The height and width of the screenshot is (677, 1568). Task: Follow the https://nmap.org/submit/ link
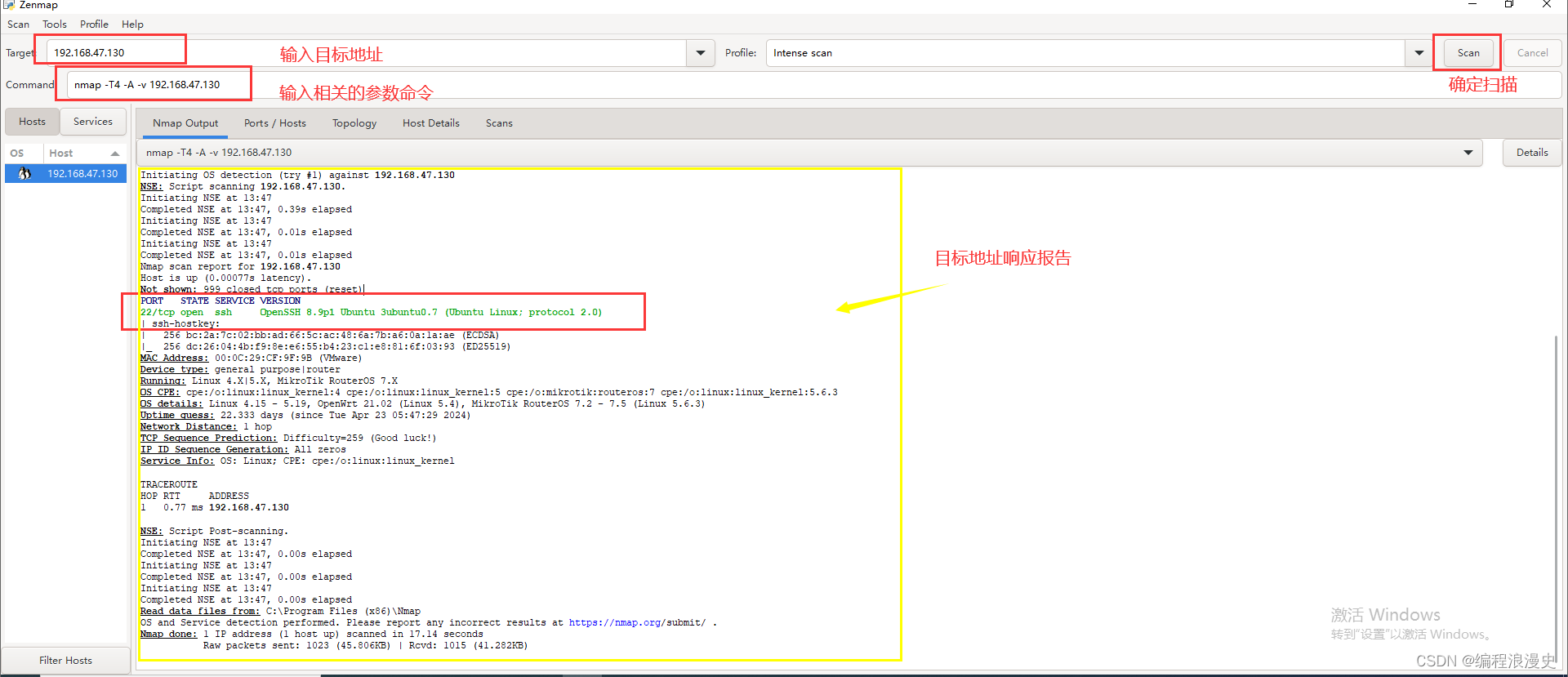637,622
